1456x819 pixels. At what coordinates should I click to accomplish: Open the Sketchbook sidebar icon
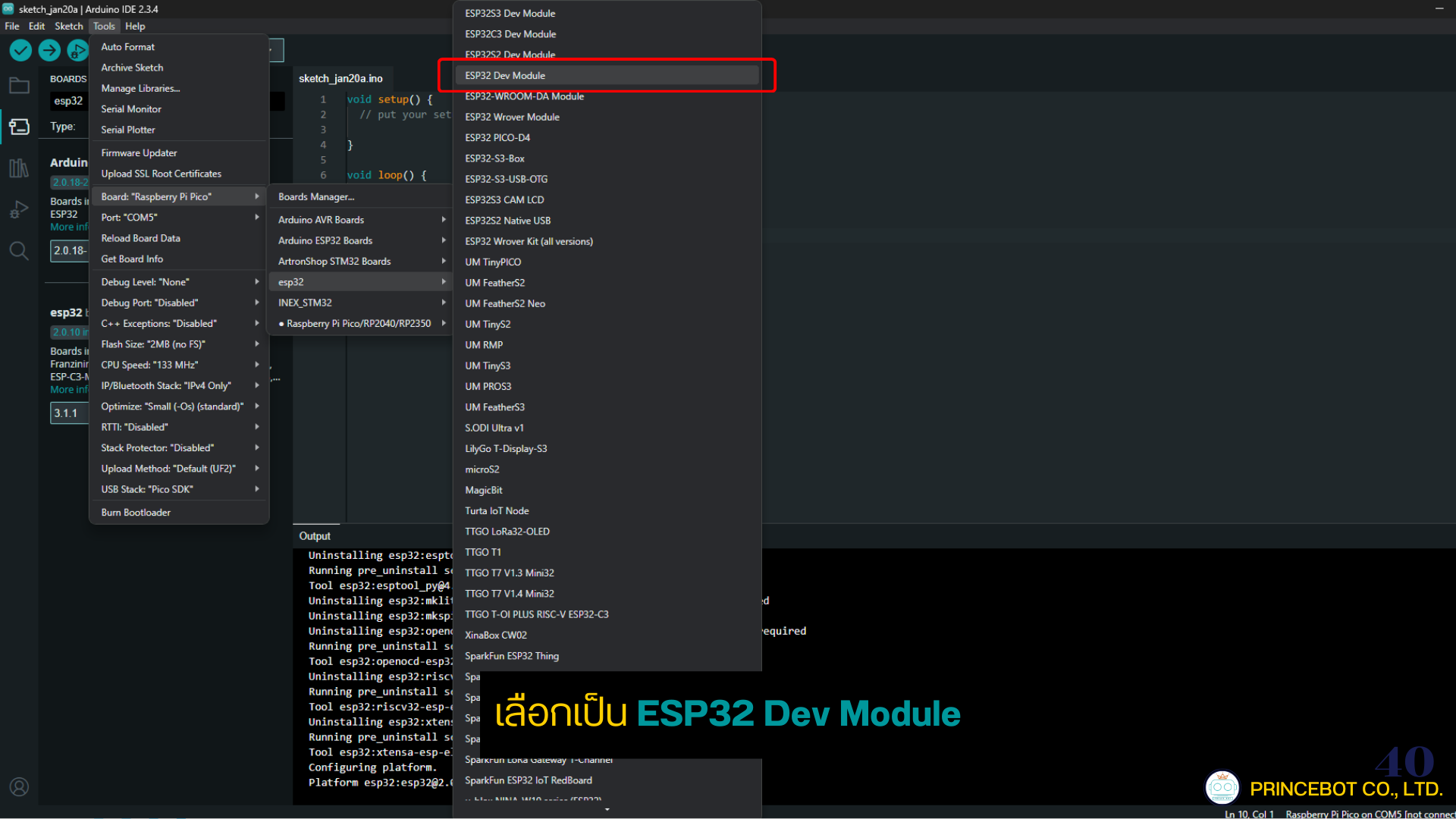tap(19, 85)
